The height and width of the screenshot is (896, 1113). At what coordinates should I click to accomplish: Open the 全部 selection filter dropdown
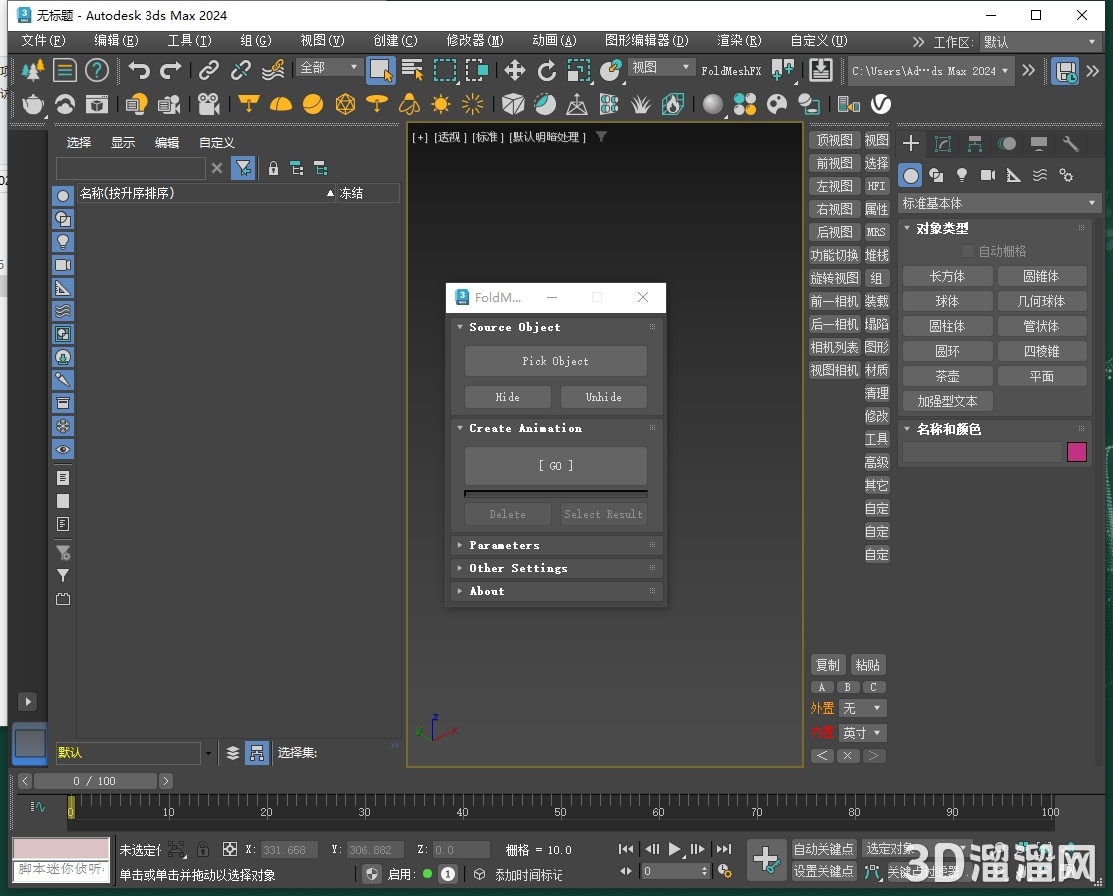click(328, 67)
